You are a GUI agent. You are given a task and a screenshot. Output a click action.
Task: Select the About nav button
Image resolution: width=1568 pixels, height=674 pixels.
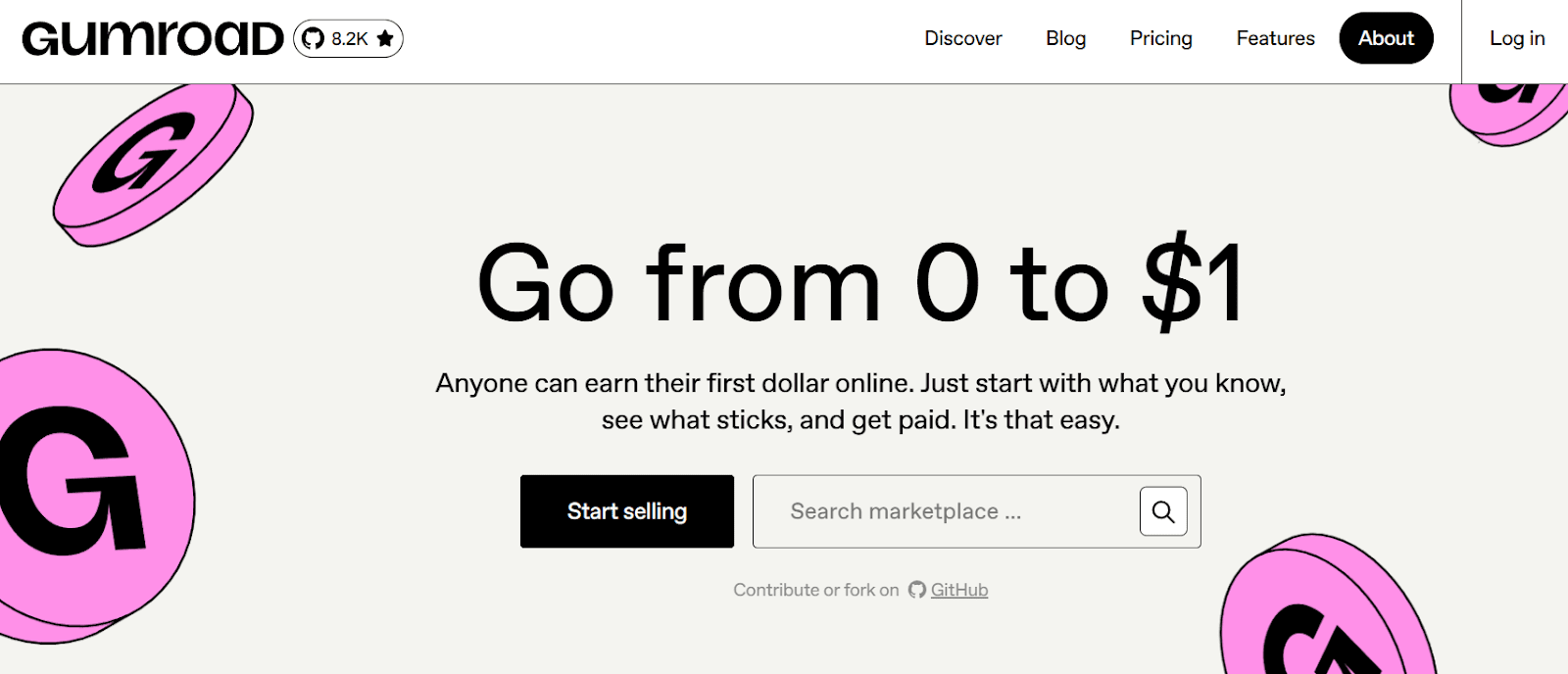click(1386, 38)
